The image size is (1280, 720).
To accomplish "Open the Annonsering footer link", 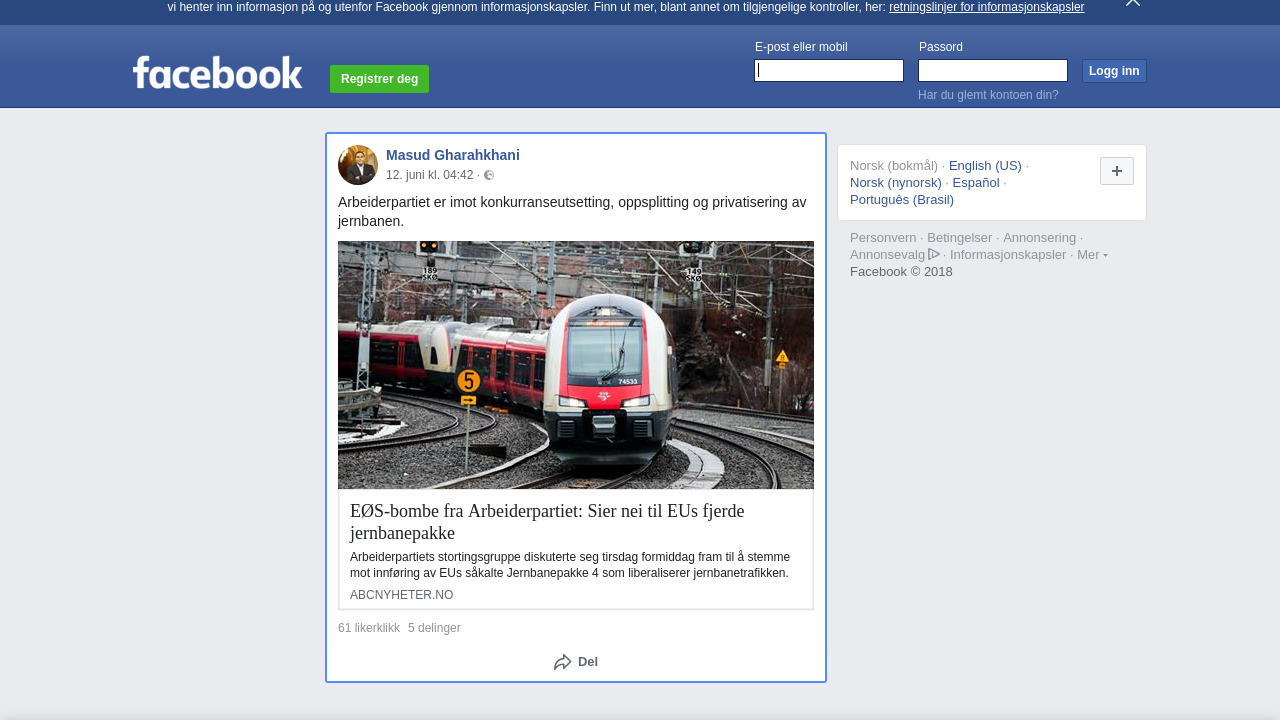I will (1040, 238).
